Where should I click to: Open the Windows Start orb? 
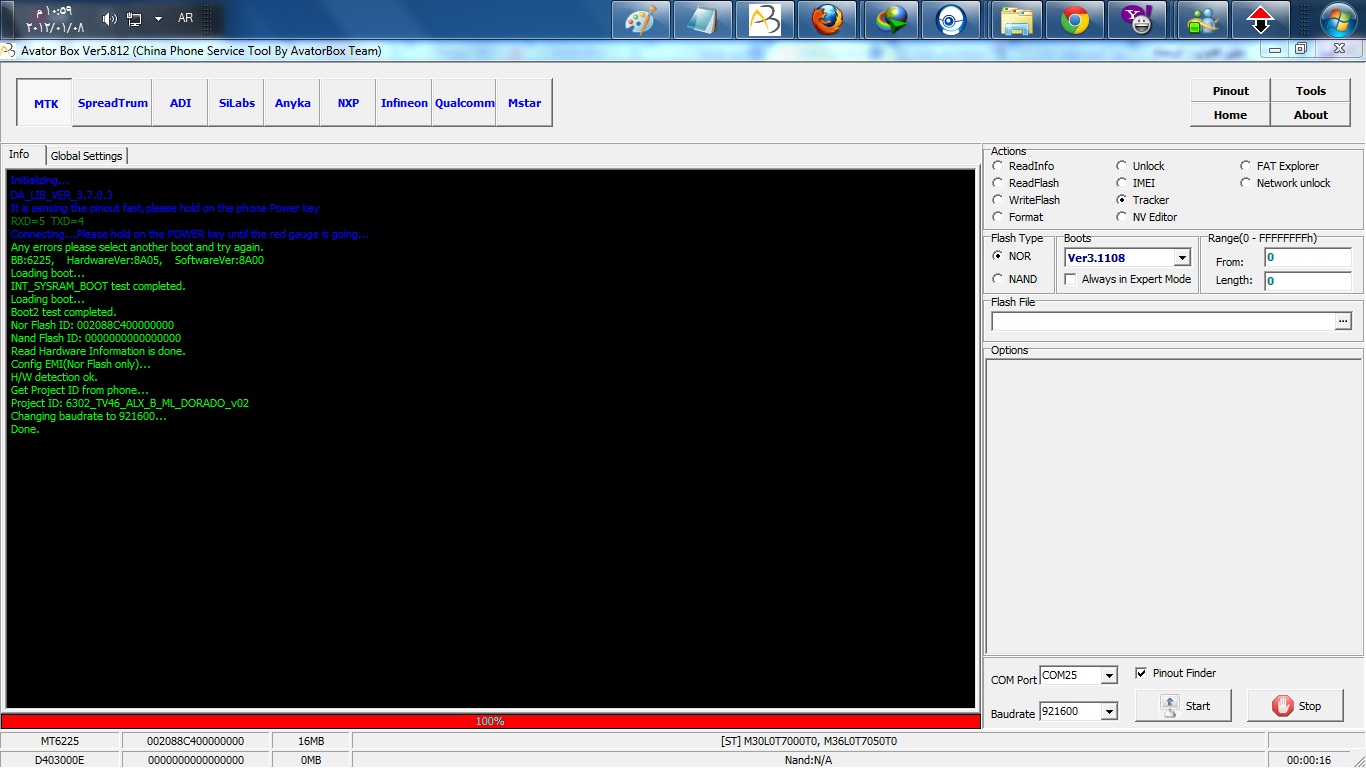pos(1338,20)
